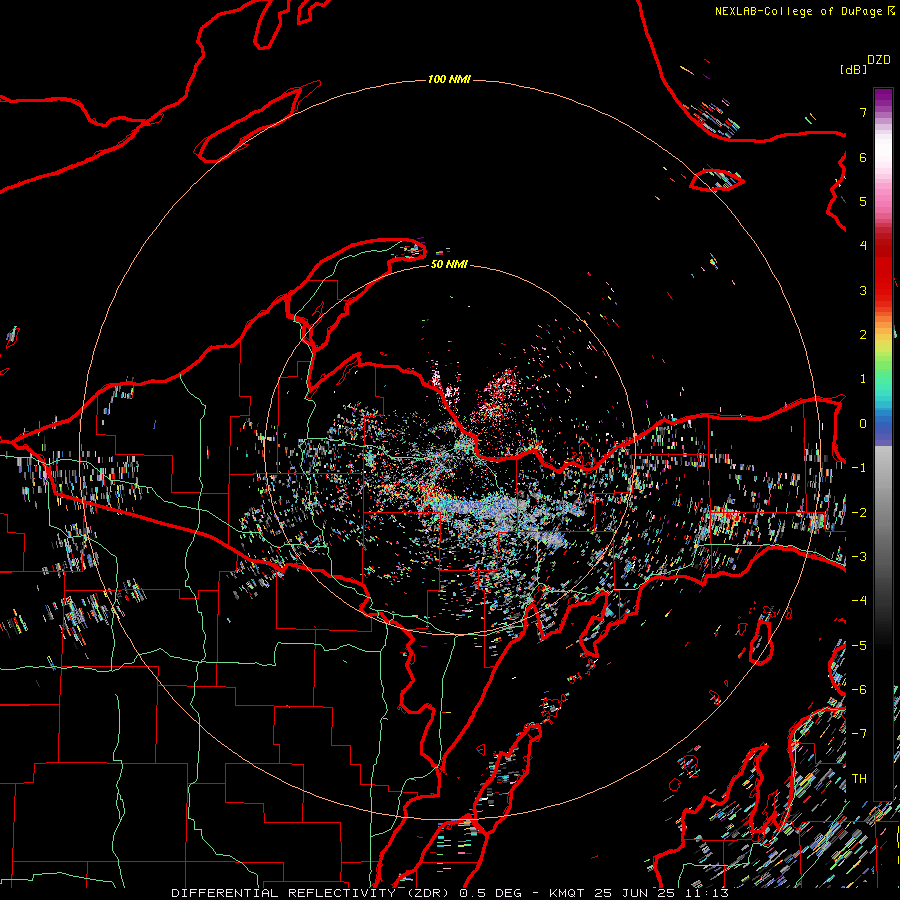Click the -7 value on ZDR scale
This screenshot has height=900, width=900.
(x=859, y=734)
